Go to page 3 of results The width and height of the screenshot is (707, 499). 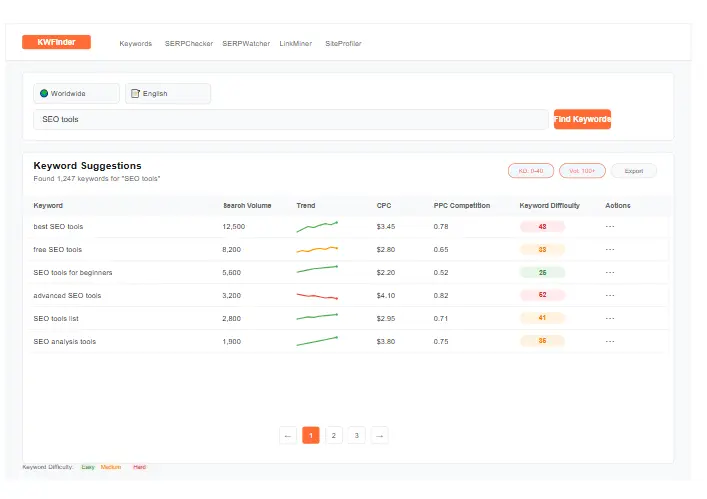click(357, 435)
